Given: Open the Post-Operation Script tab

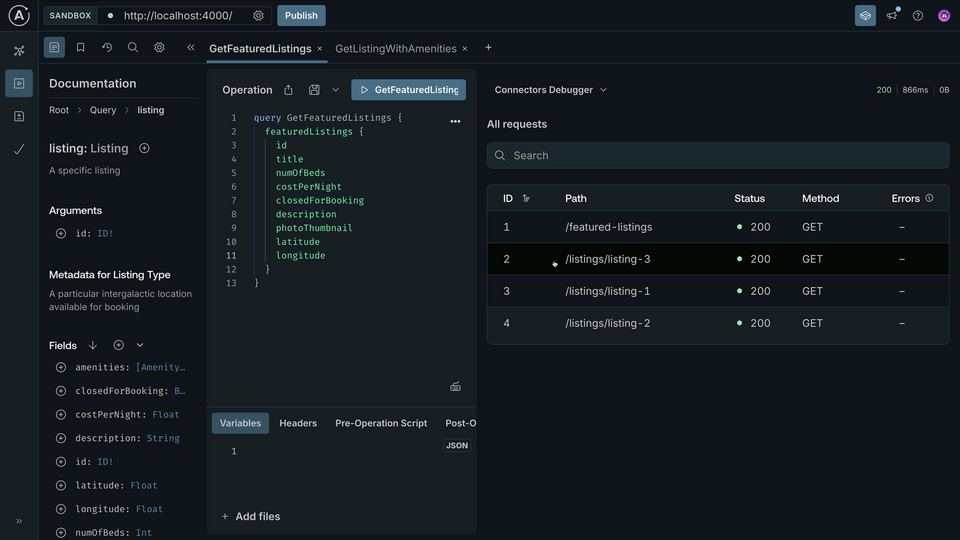Looking at the screenshot, I should 460,423.
